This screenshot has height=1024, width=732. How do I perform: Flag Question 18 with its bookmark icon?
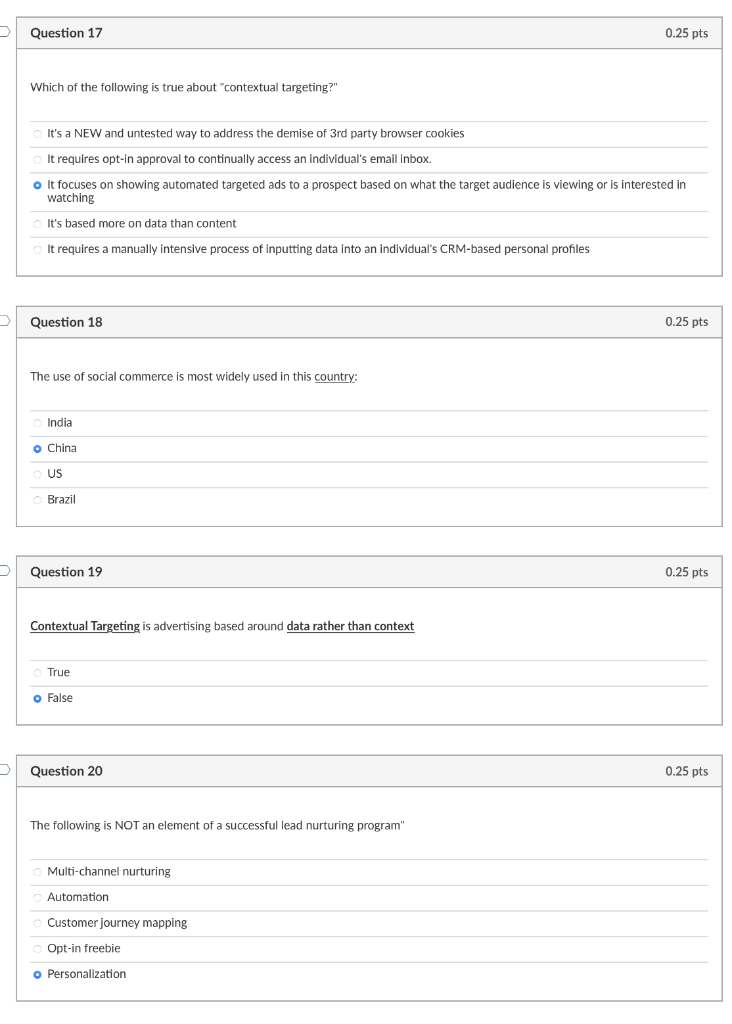4,322
